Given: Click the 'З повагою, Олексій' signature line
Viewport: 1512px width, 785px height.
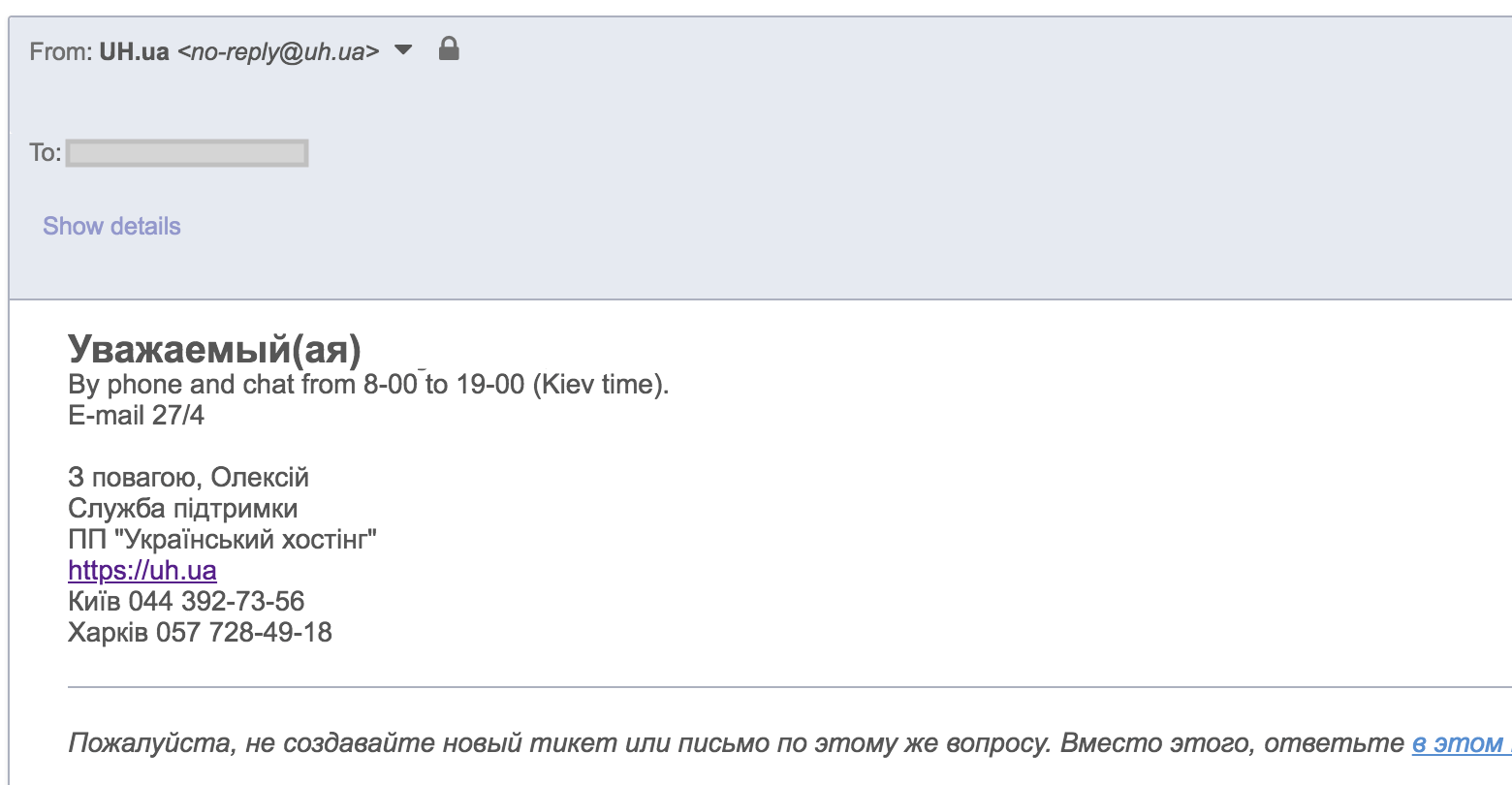Looking at the screenshot, I should (x=188, y=478).
